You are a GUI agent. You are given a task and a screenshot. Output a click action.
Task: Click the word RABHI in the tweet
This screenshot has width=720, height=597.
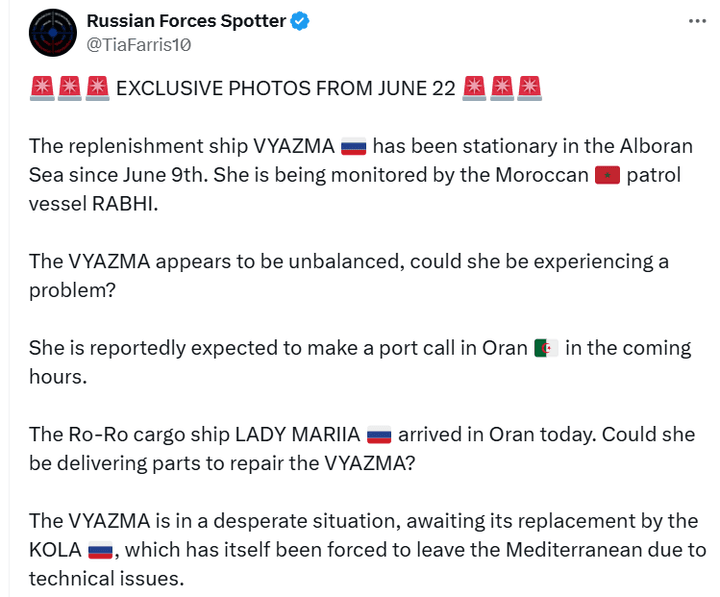click(x=125, y=203)
